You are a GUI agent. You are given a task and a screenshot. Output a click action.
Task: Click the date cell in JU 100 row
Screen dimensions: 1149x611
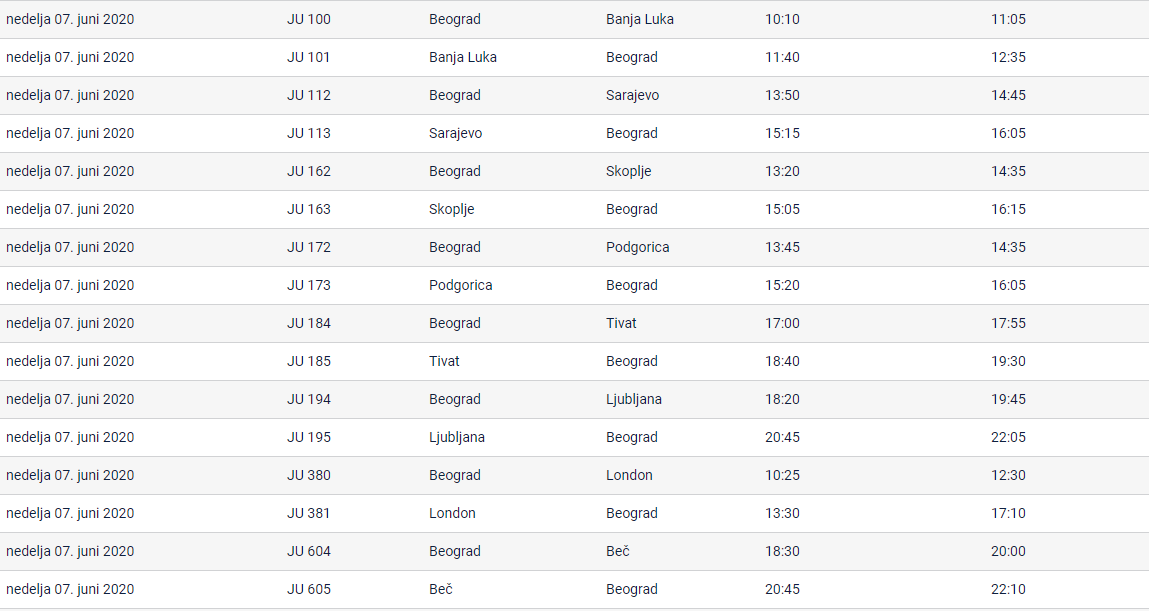70,19
